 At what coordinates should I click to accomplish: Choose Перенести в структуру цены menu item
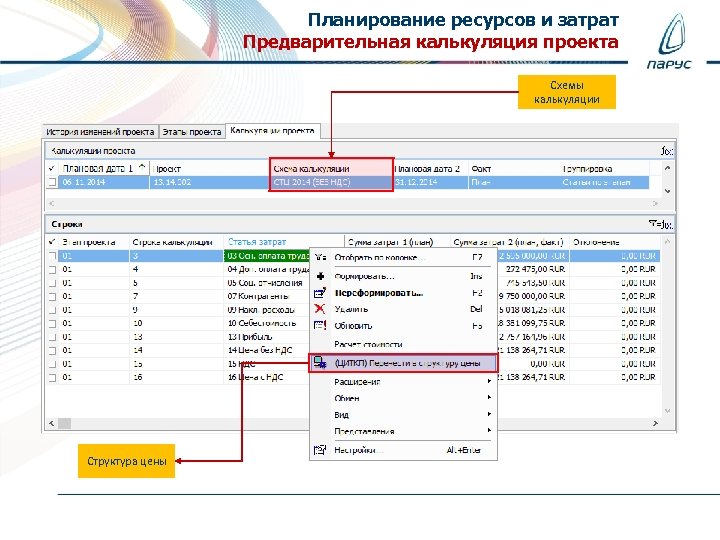pyautogui.click(x=403, y=363)
